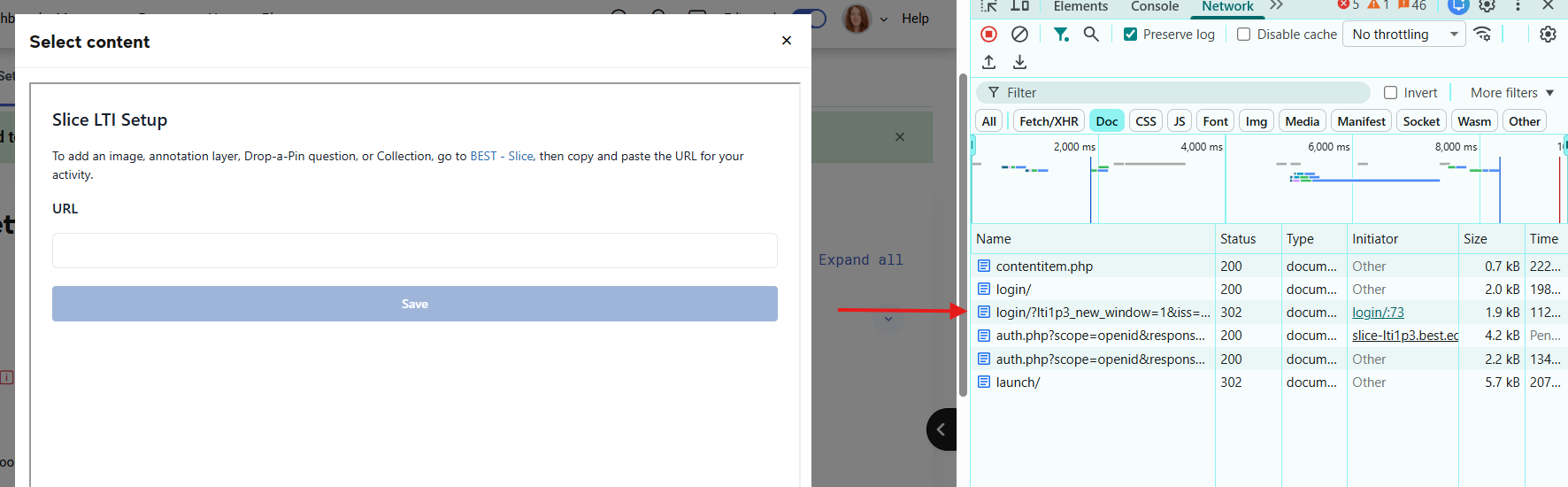Image resolution: width=1568 pixels, height=487 pixels.
Task: Select the Network tab
Action: 1227,6
